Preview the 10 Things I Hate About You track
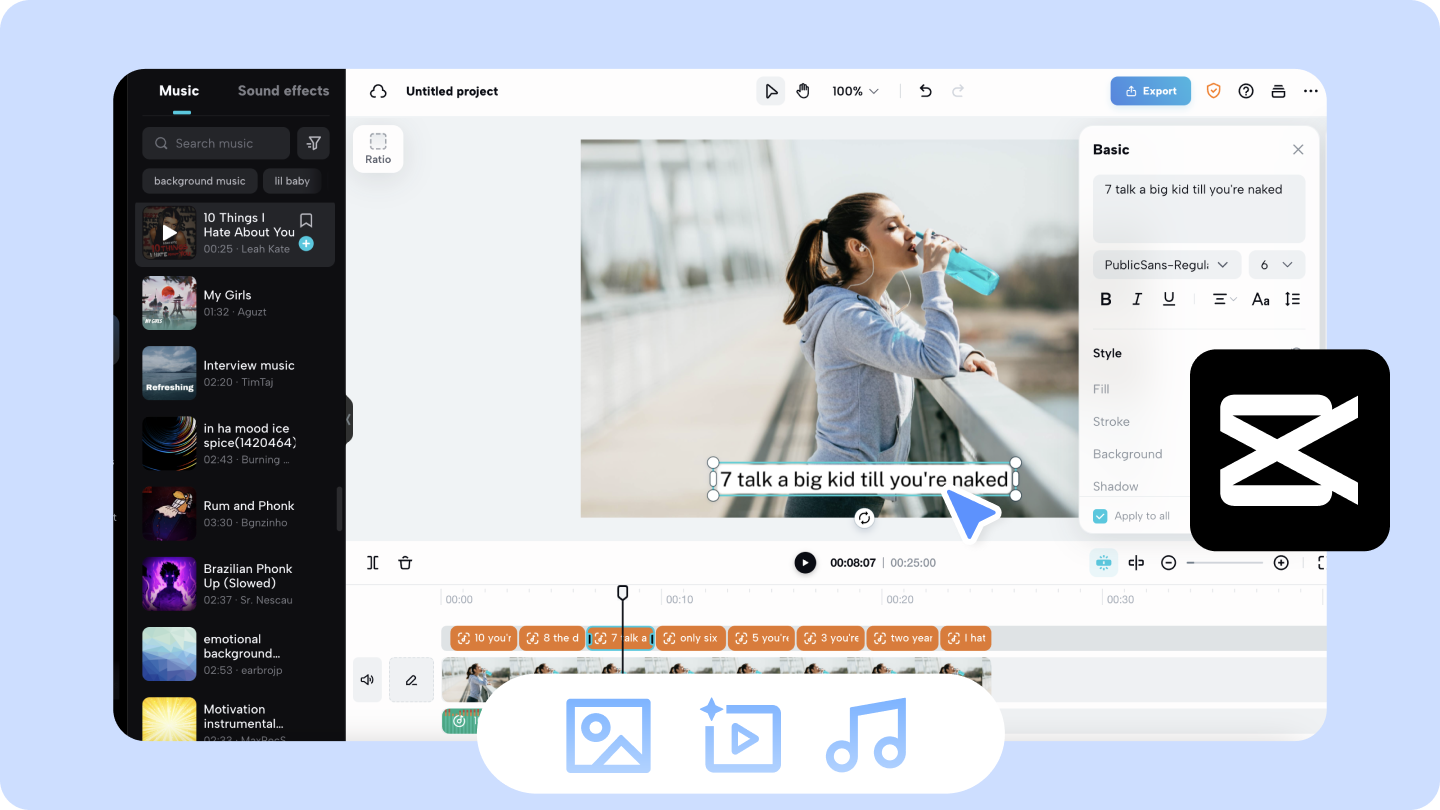This screenshot has height=810, width=1440. (x=169, y=232)
